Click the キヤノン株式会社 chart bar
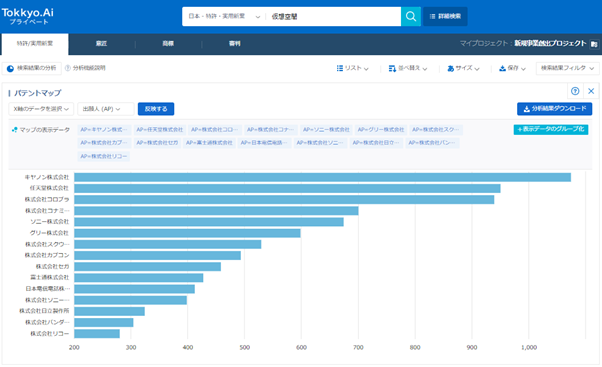 click(x=322, y=177)
